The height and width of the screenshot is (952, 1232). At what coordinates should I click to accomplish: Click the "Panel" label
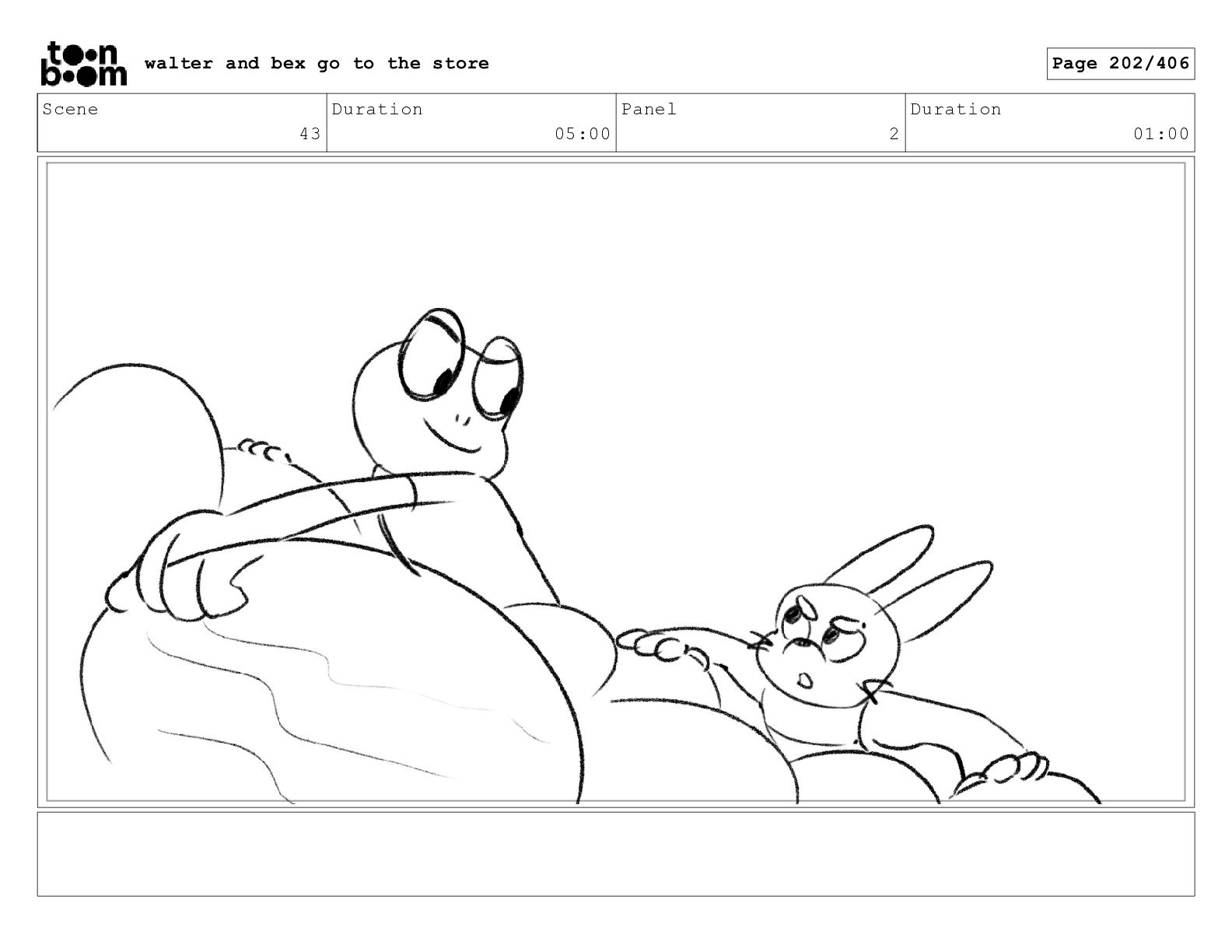(x=649, y=110)
